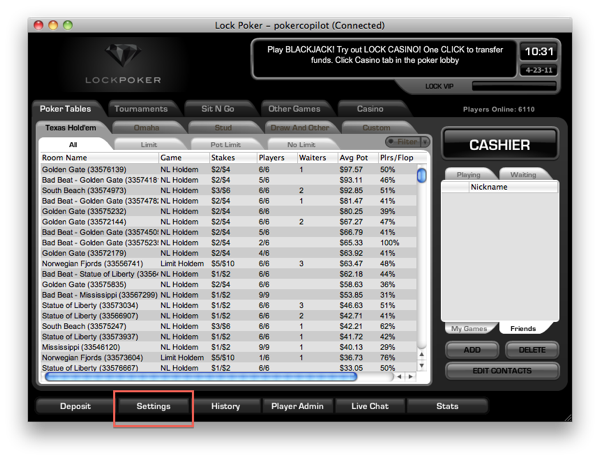Viewport: 600px width, 460px height.
Task: Sort by Avg Pot column header
Action: click(357, 158)
